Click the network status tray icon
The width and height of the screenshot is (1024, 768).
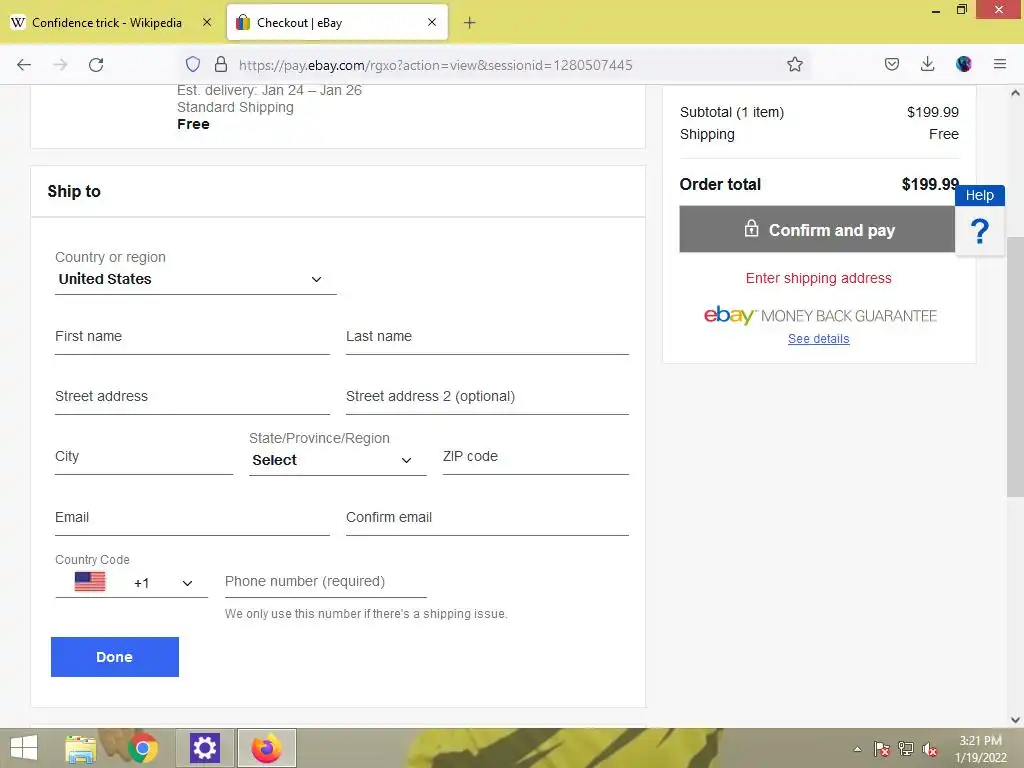906,749
